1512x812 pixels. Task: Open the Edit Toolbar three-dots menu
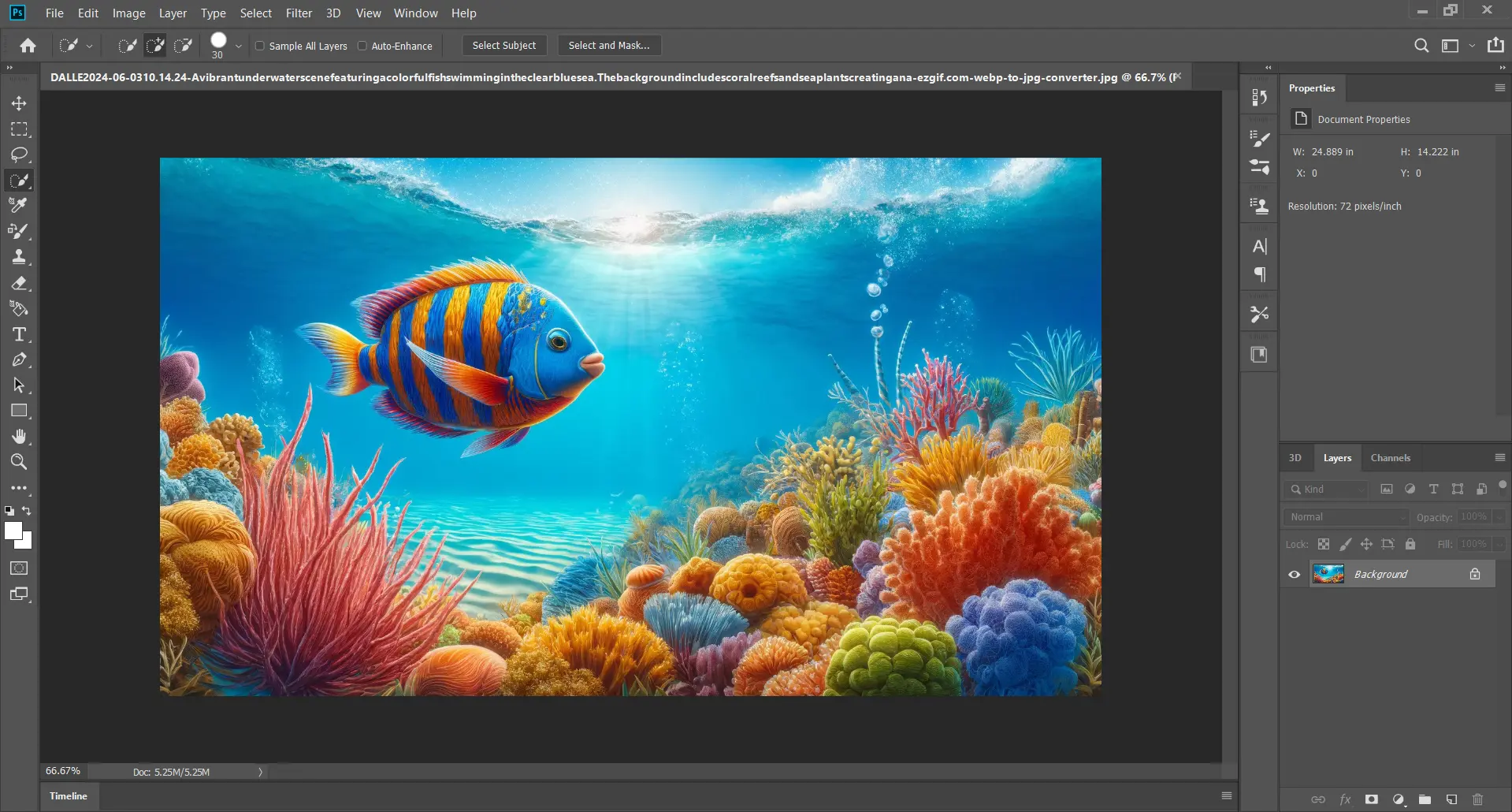19,488
